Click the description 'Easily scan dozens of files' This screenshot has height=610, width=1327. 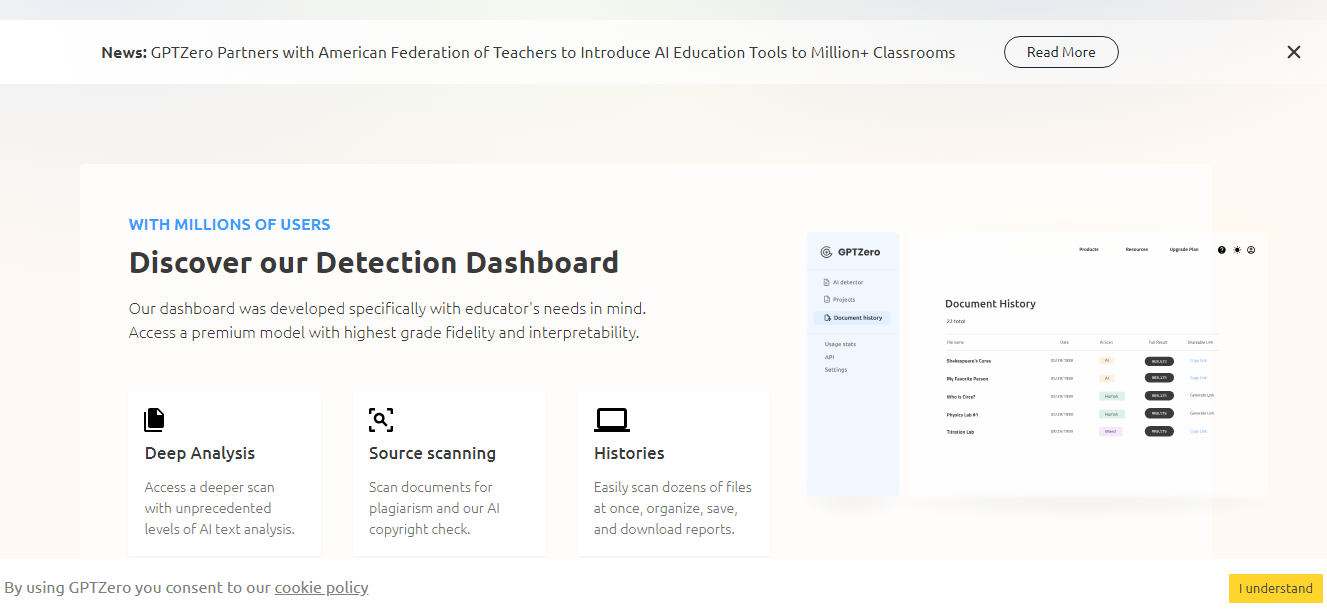673,508
